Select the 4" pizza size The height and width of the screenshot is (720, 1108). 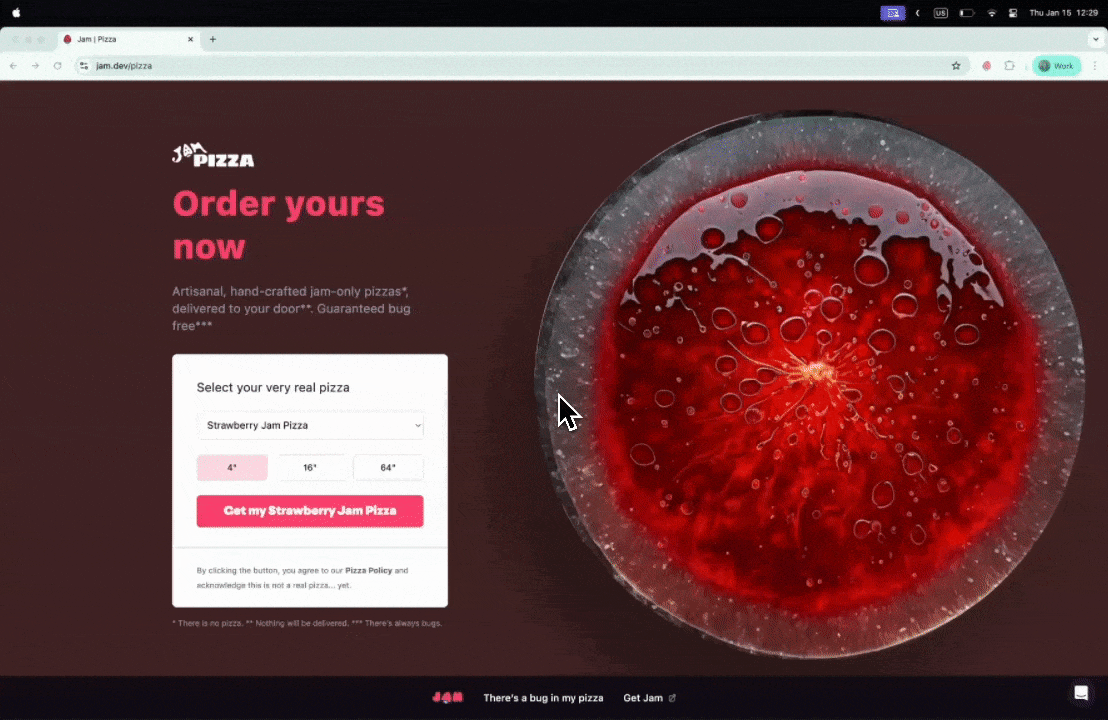tap(232, 468)
